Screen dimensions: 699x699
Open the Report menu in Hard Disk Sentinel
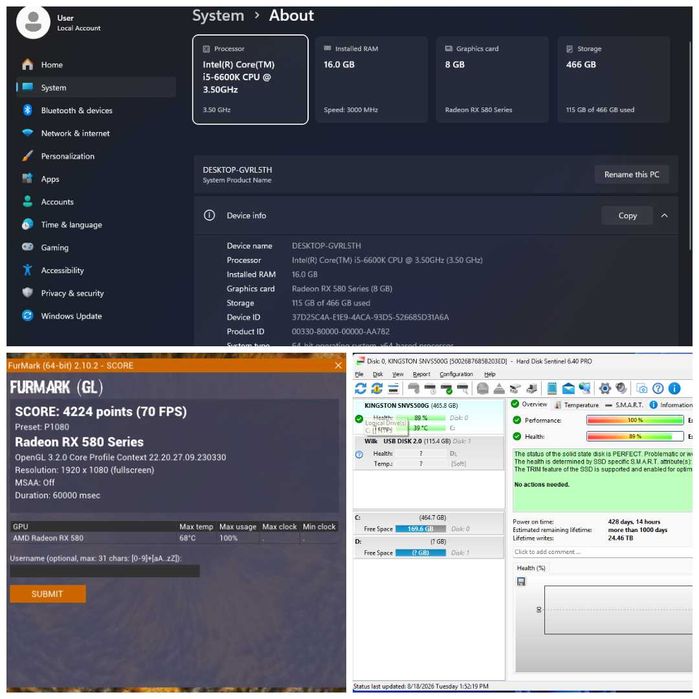coord(421,374)
